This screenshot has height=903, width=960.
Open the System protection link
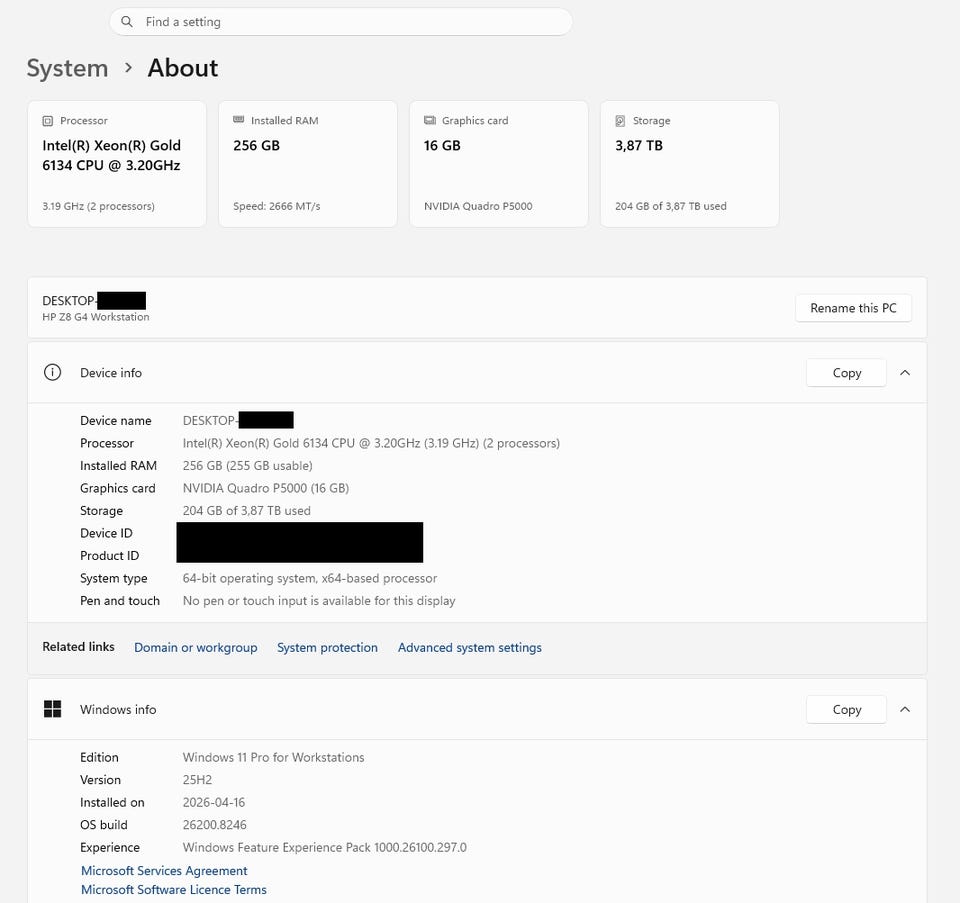point(327,648)
